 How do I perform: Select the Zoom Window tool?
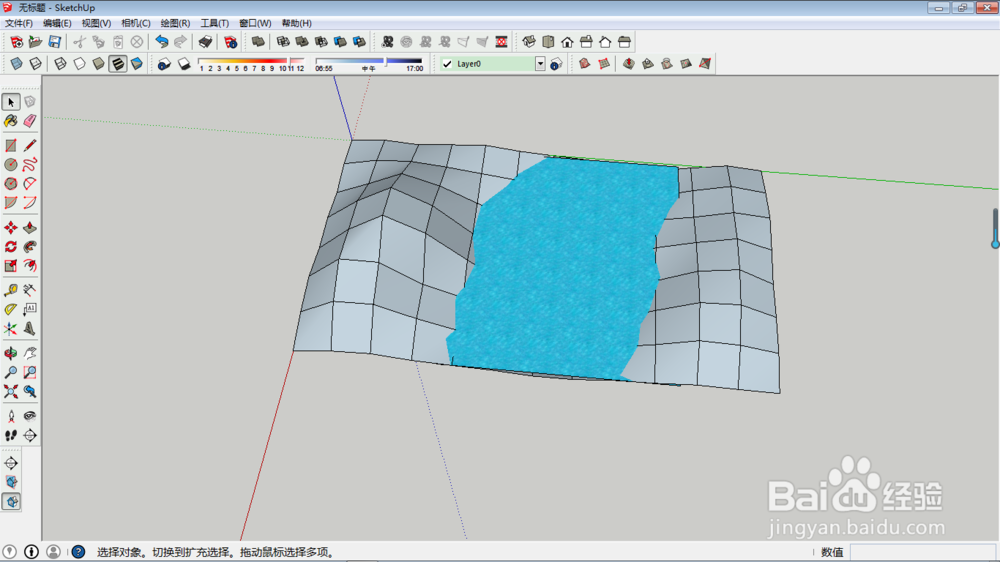click(x=29, y=372)
